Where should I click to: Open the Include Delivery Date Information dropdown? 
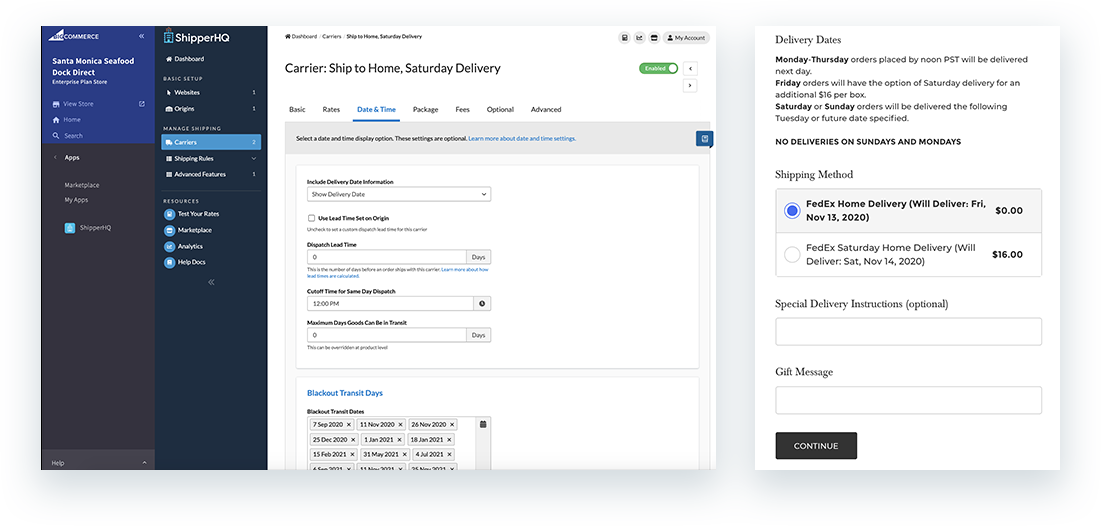pos(398,194)
